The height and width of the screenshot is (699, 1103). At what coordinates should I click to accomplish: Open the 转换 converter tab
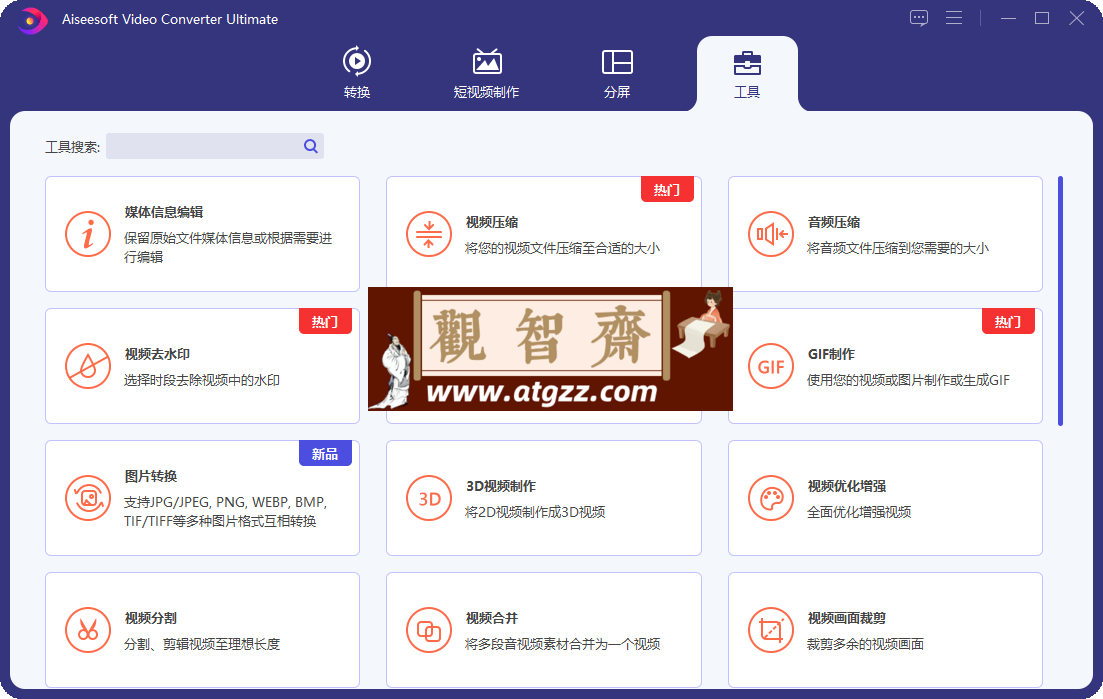357,73
